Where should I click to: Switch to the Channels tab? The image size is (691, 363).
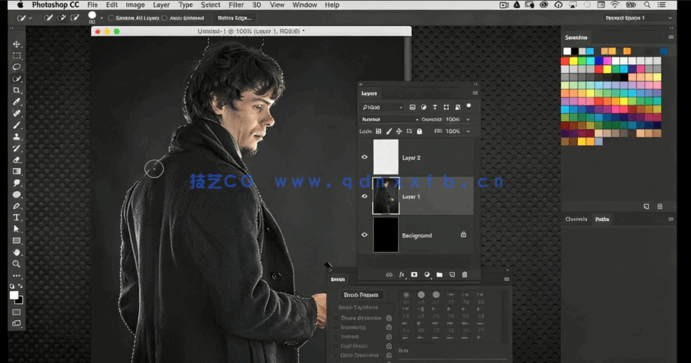576,219
